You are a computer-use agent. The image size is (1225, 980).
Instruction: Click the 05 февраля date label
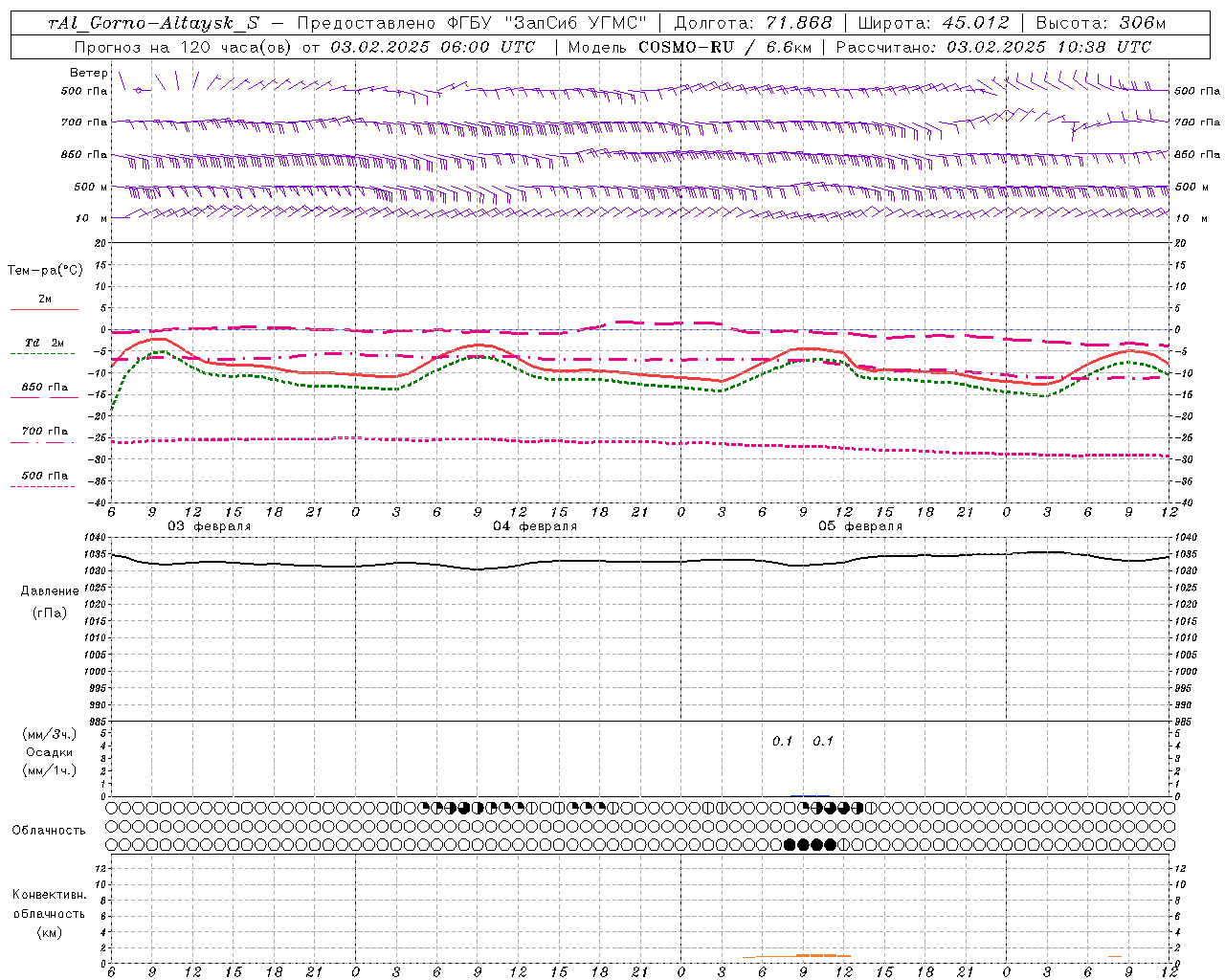(x=860, y=526)
